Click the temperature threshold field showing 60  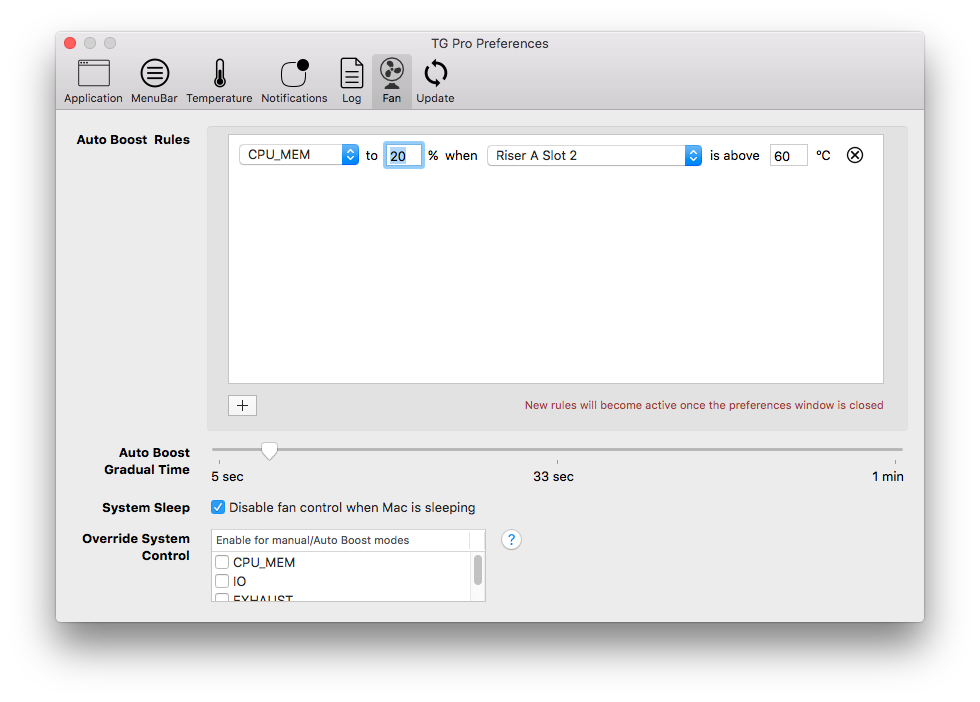788,155
